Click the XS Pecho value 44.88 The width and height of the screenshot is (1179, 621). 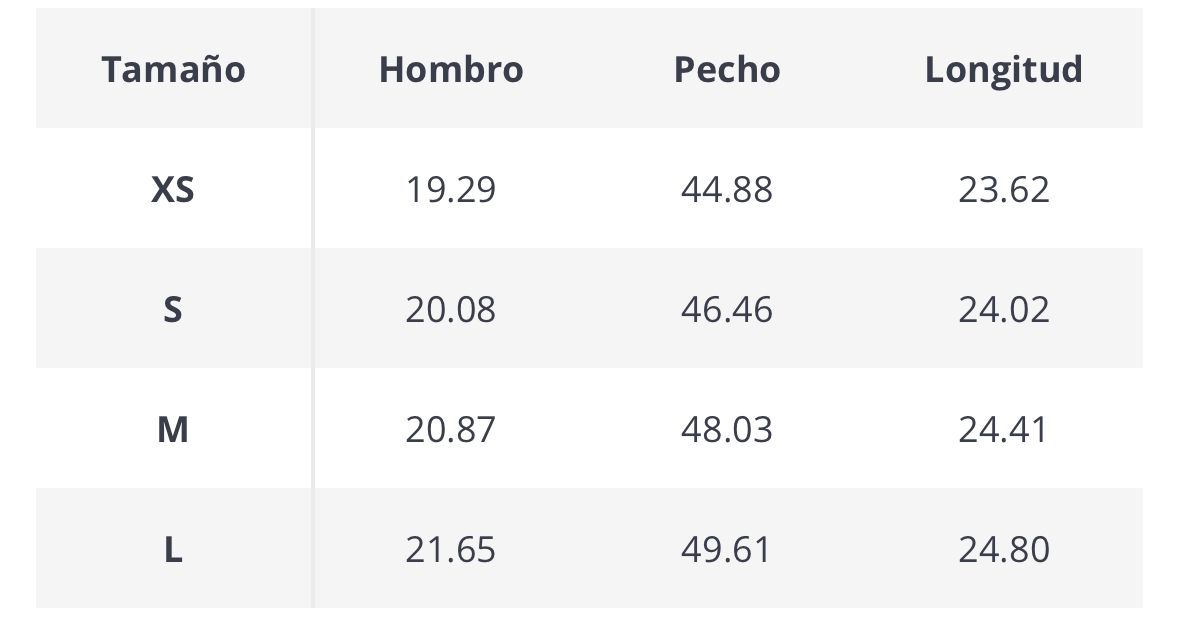tap(727, 189)
